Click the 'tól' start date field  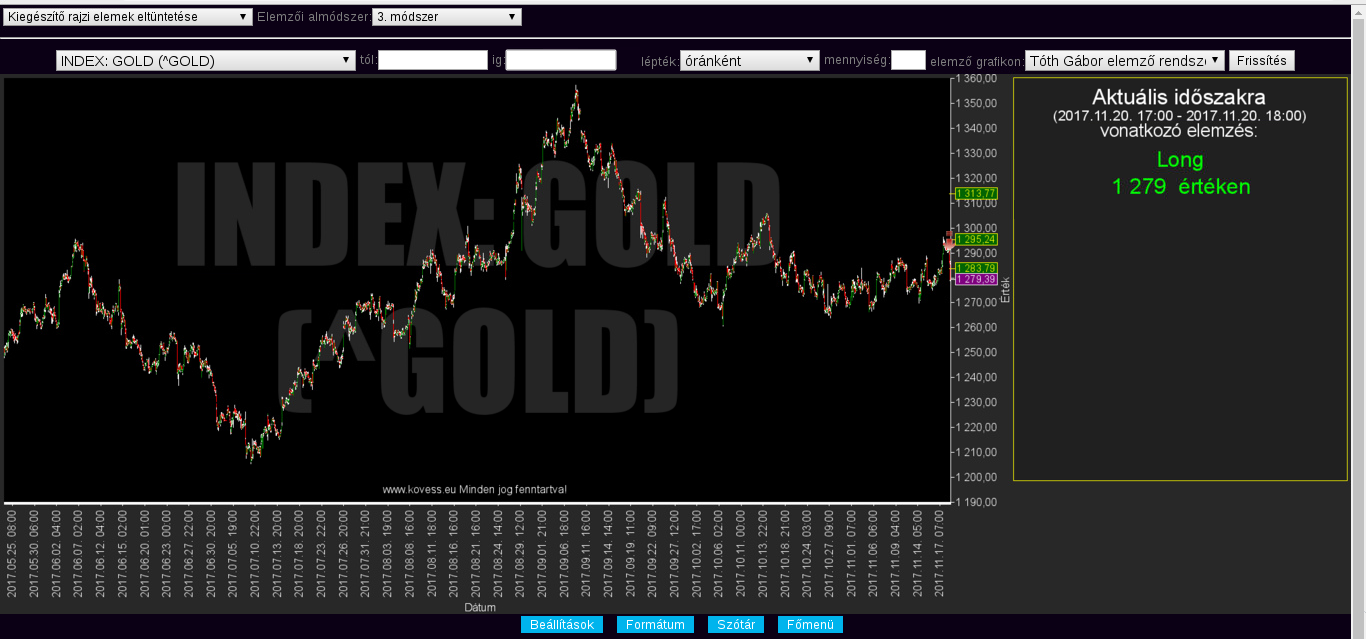point(433,61)
